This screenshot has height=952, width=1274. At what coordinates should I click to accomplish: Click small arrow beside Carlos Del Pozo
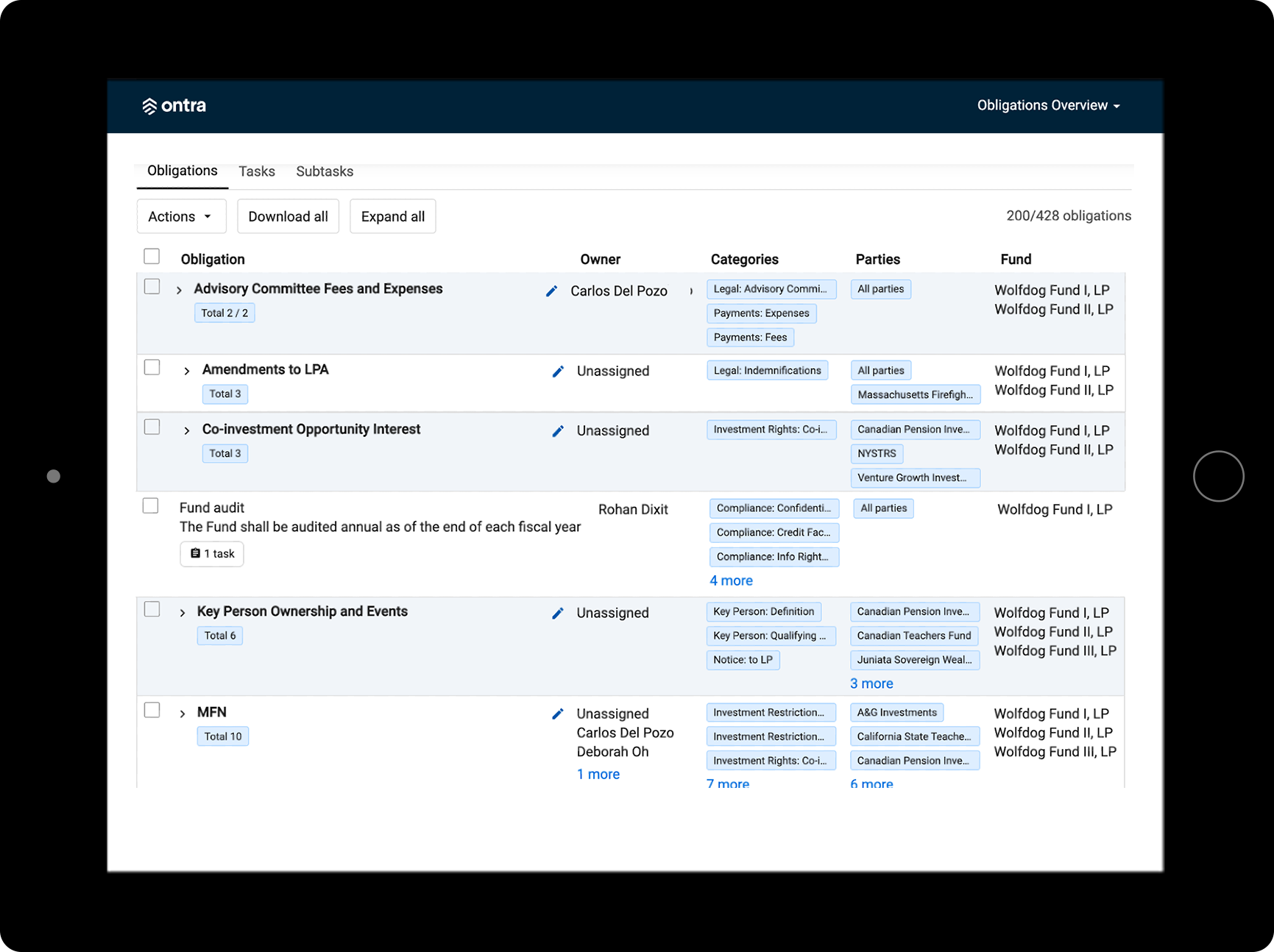(x=691, y=291)
